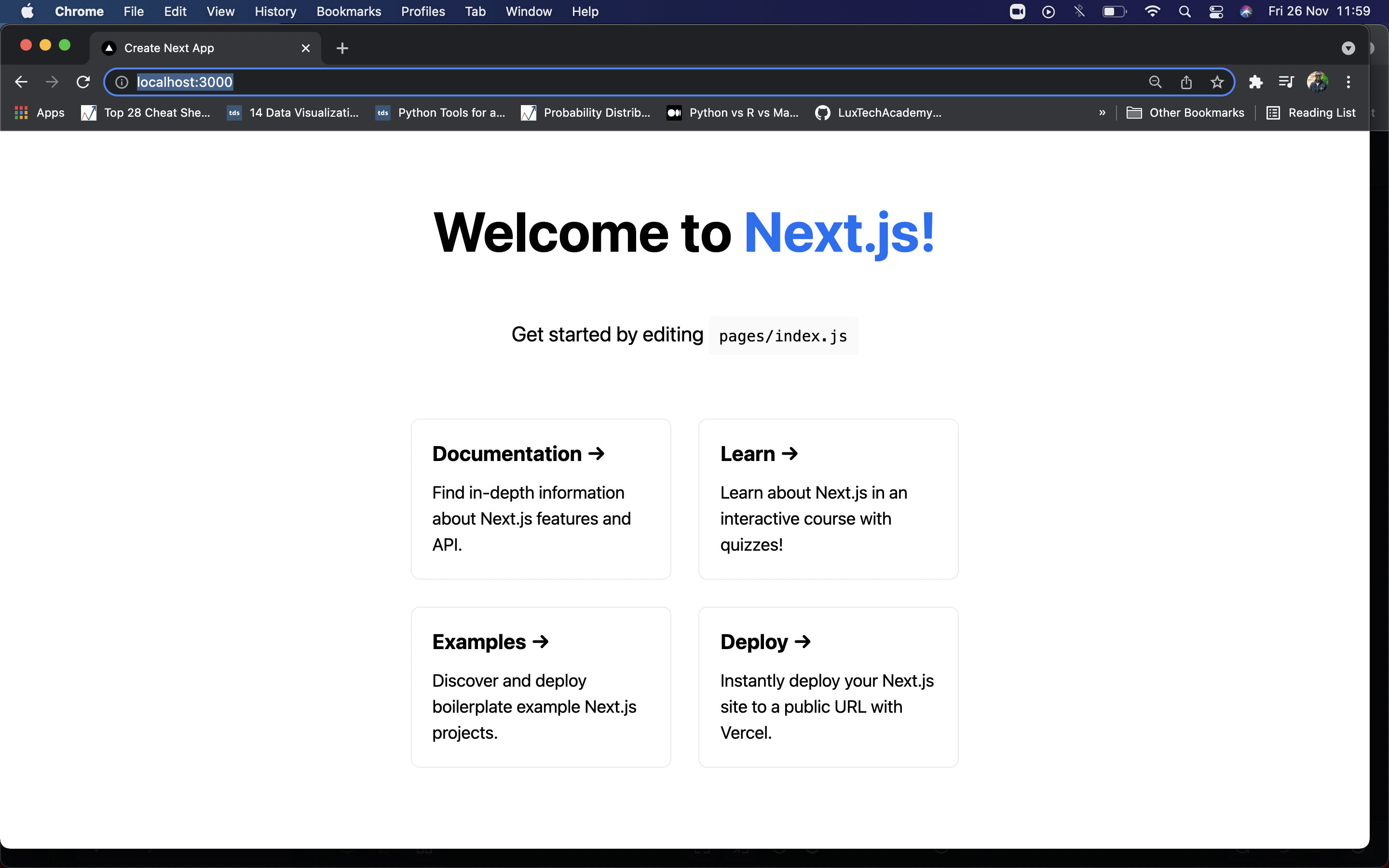Image resolution: width=1389 pixels, height=868 pixels.
Task: Open the Profiles menu
Action: 423,12
